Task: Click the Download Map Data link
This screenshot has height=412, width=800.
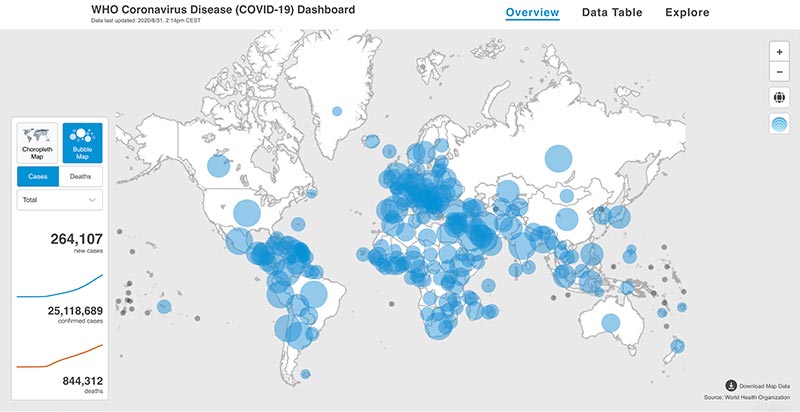Action: (x=763, y=386)
